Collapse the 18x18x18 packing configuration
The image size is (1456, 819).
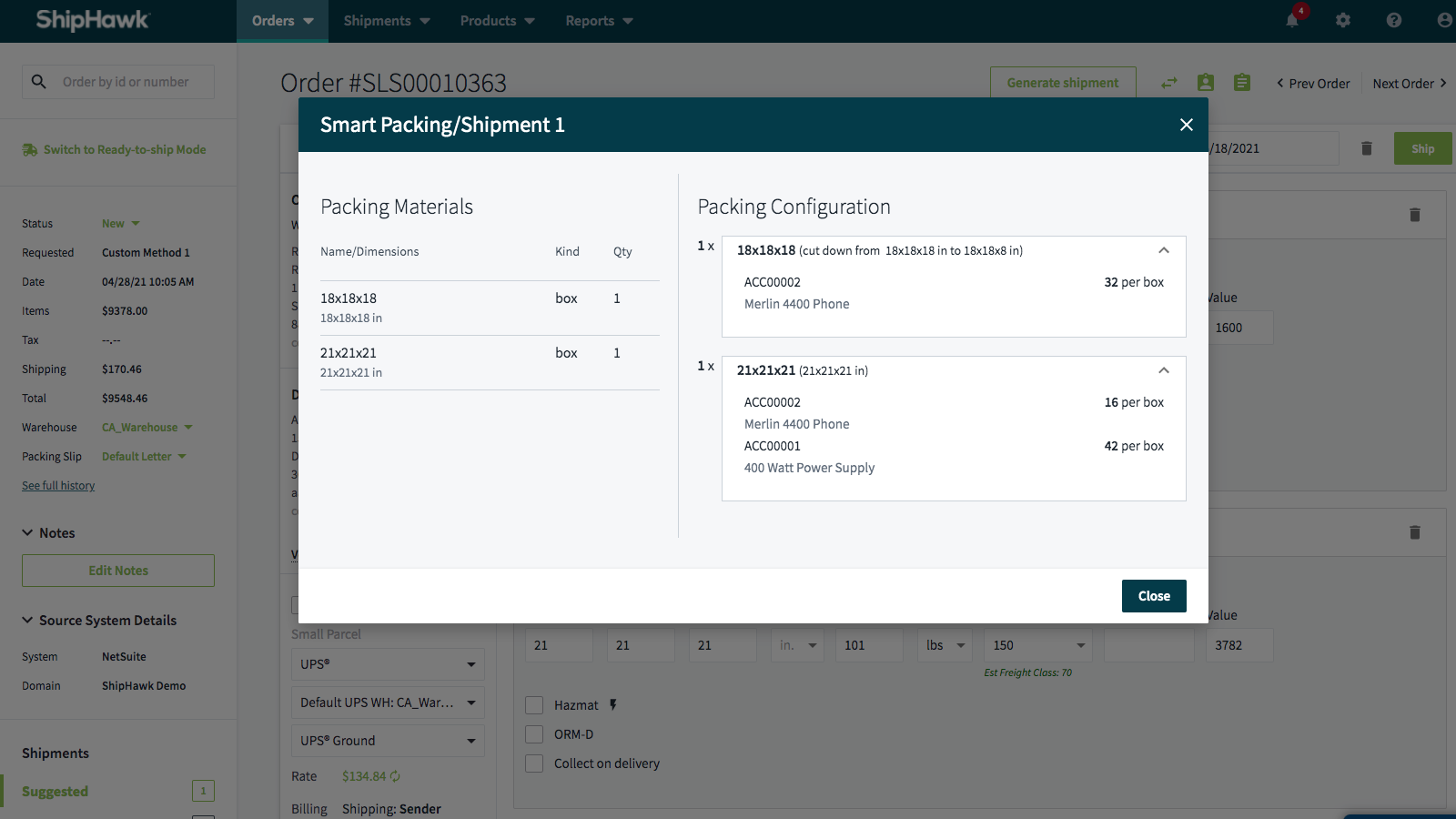pyautogui.click(x=1164, y=250)
